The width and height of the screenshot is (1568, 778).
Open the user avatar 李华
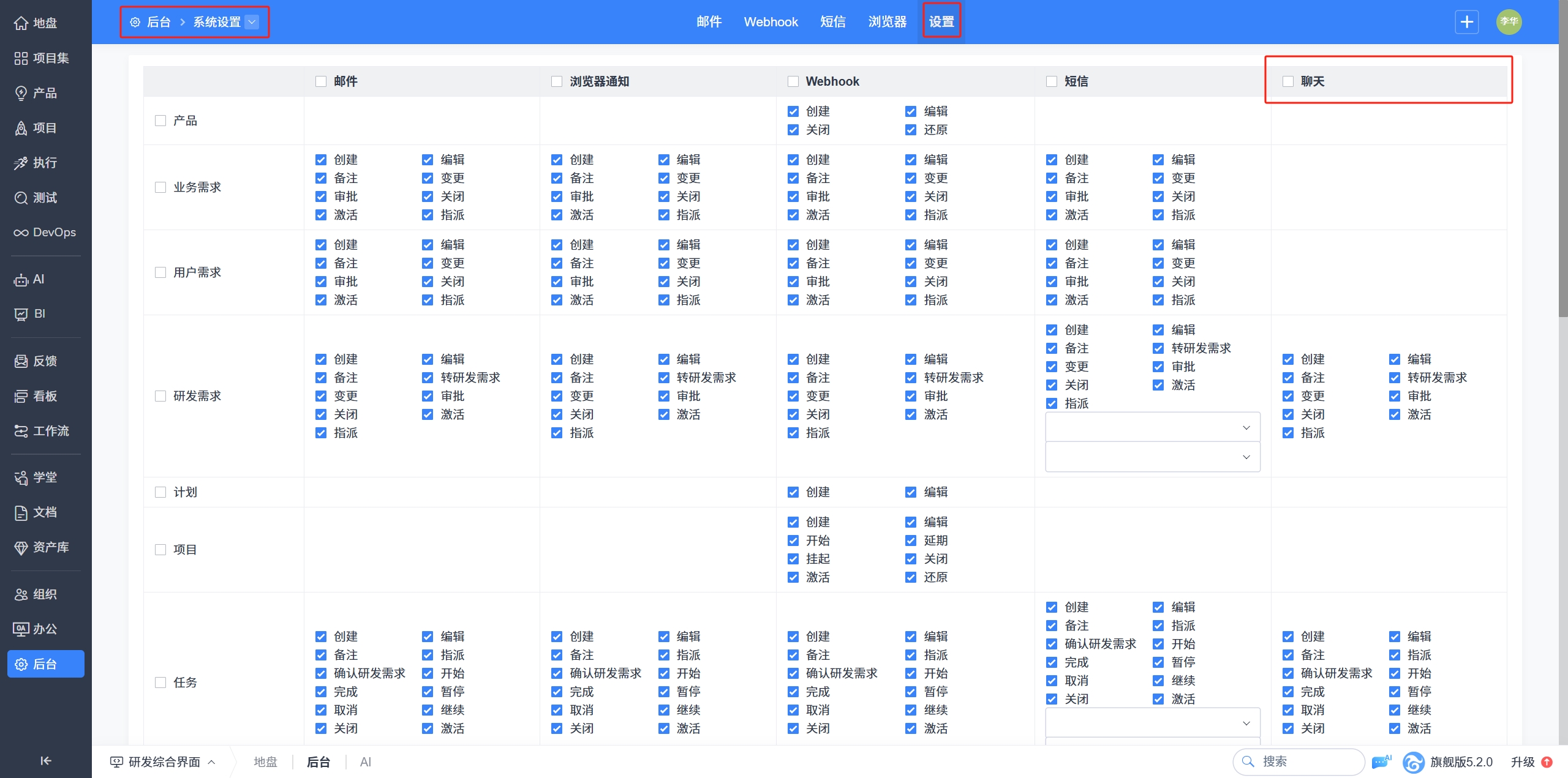tap(1509, 22)
